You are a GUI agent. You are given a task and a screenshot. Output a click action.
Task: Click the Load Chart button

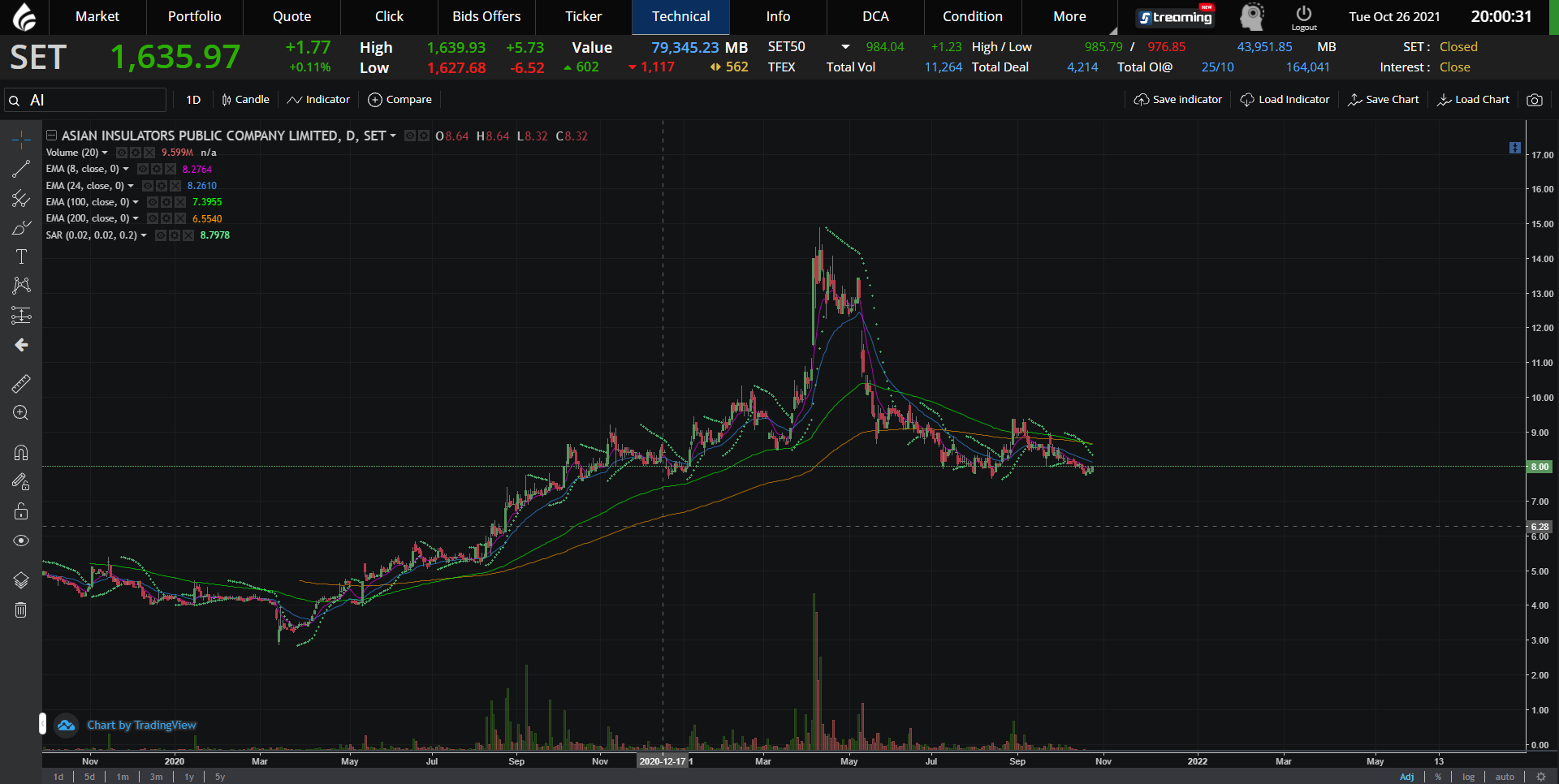pos(1474,100)
